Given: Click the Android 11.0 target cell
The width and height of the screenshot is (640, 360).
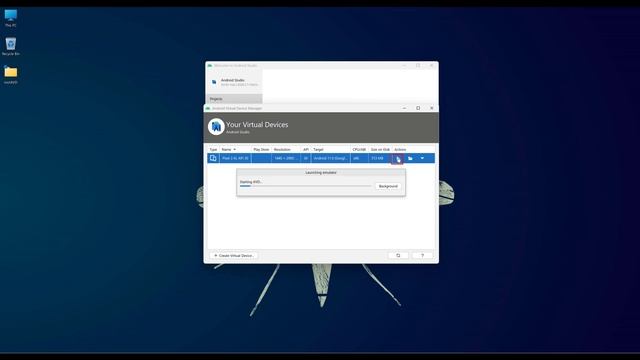Looking at the screenshot, I should coord(331,158).
